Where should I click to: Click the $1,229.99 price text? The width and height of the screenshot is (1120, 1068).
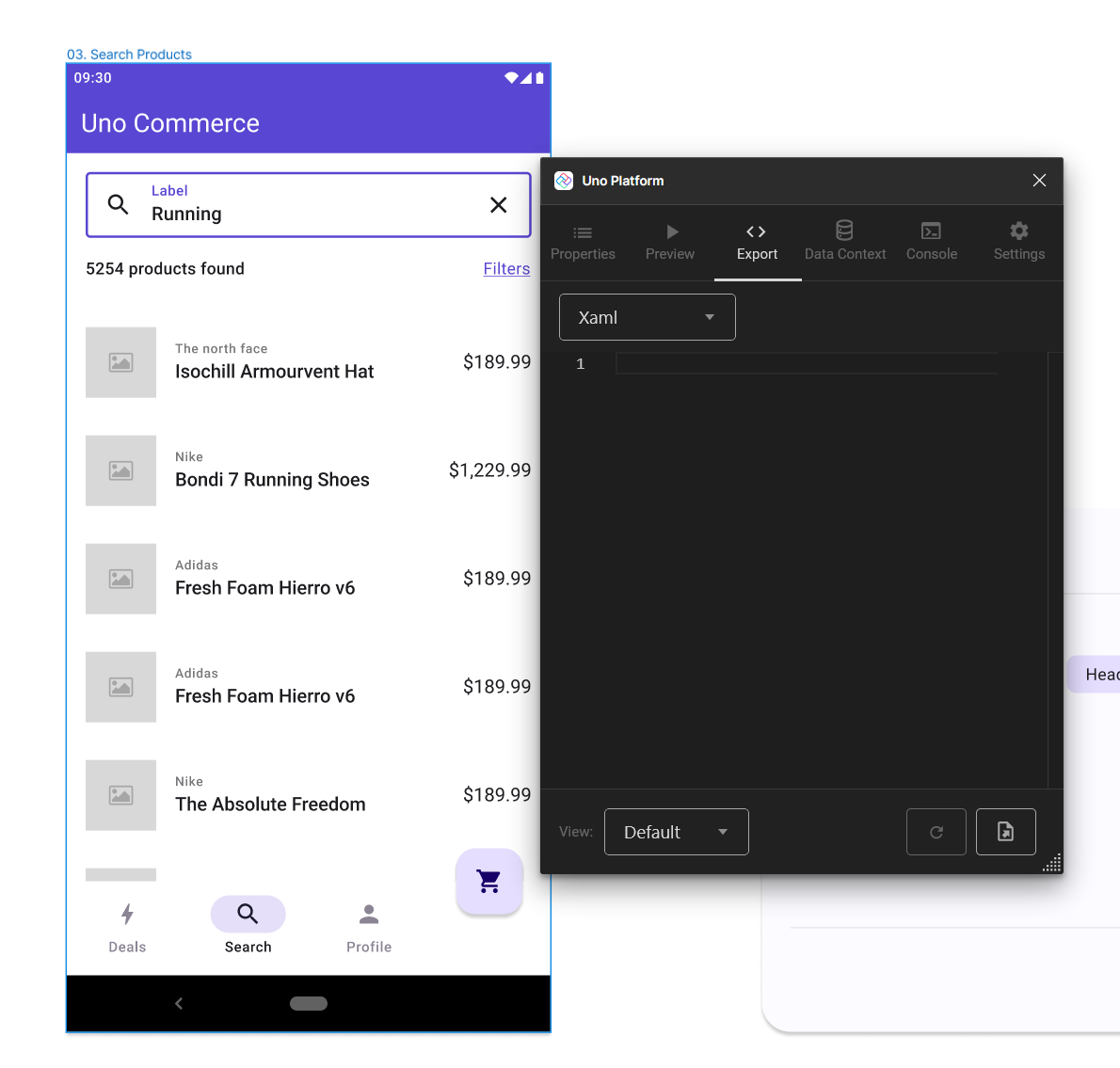[x=490, y=470]
